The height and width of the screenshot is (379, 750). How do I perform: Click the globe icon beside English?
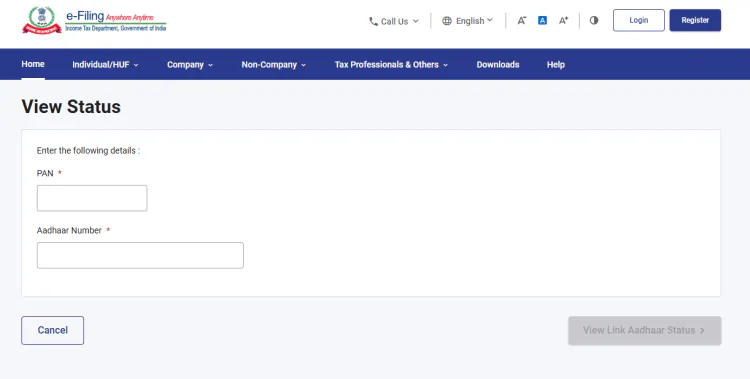coord(447,21)
